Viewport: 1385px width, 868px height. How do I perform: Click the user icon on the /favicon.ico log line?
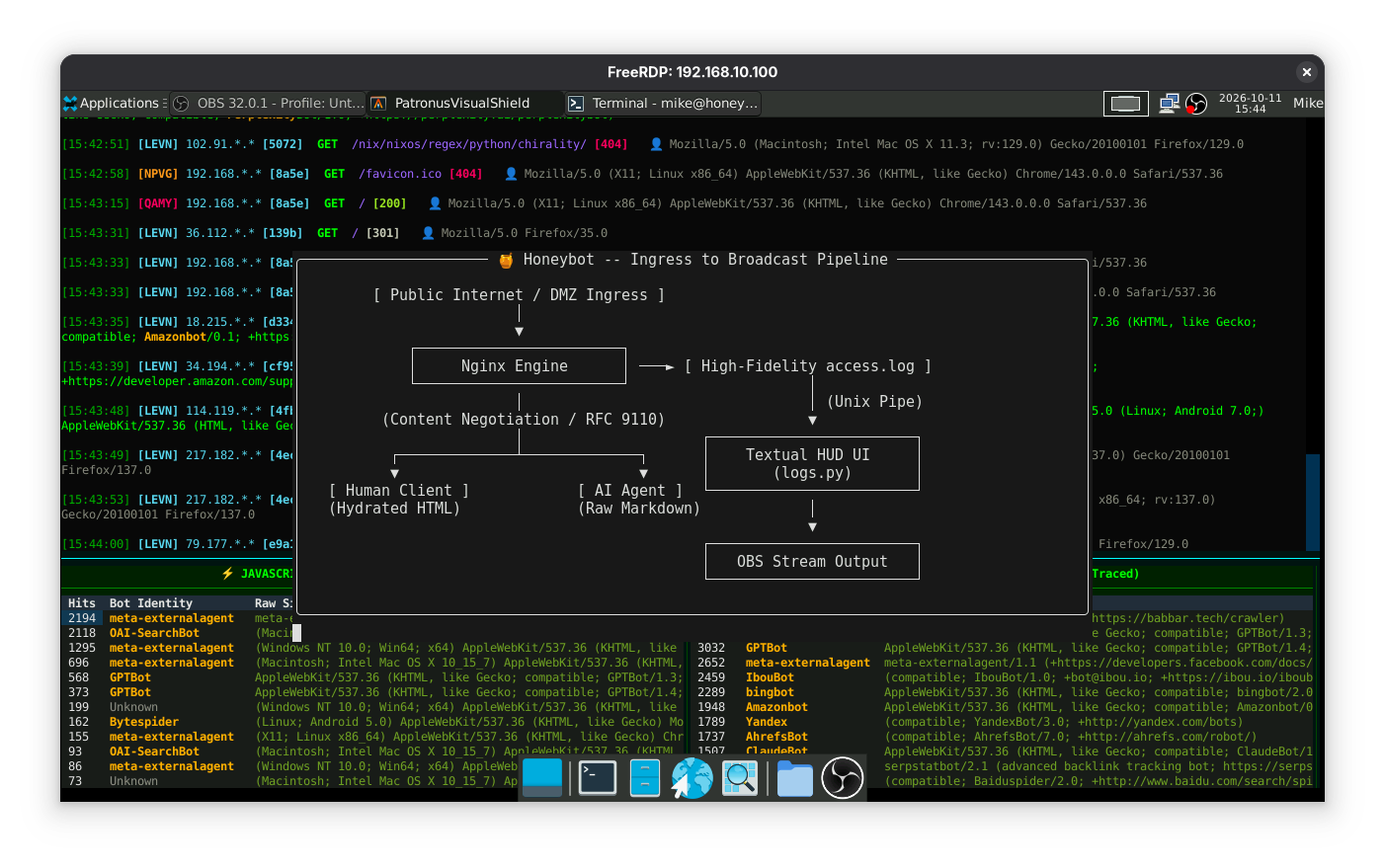[511, 174]
